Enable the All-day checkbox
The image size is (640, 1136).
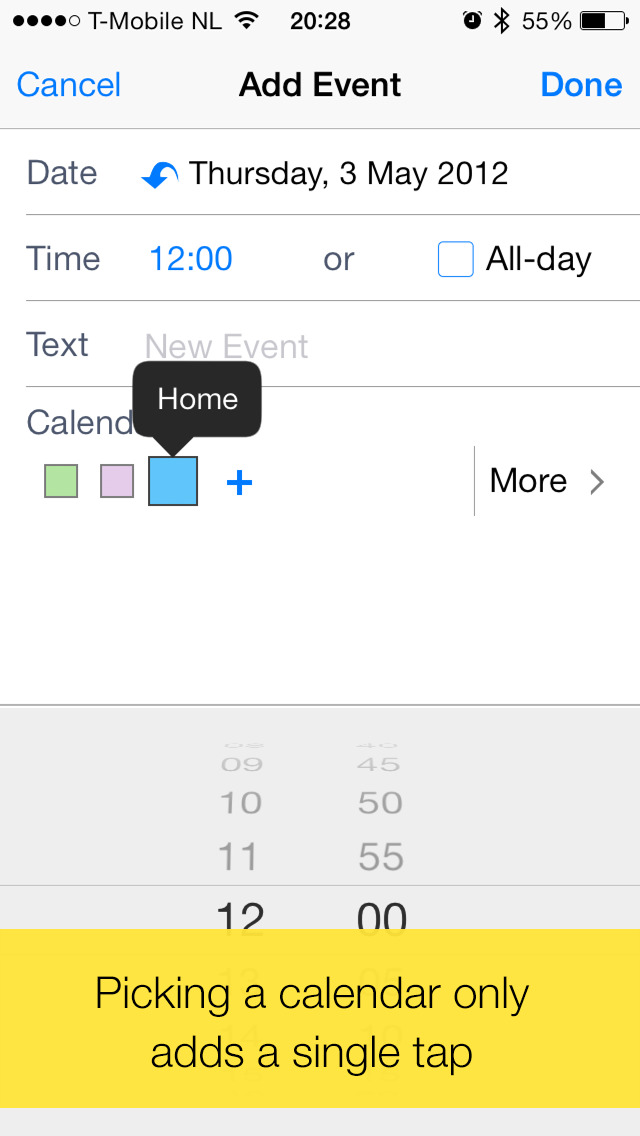tap(456, 260)
